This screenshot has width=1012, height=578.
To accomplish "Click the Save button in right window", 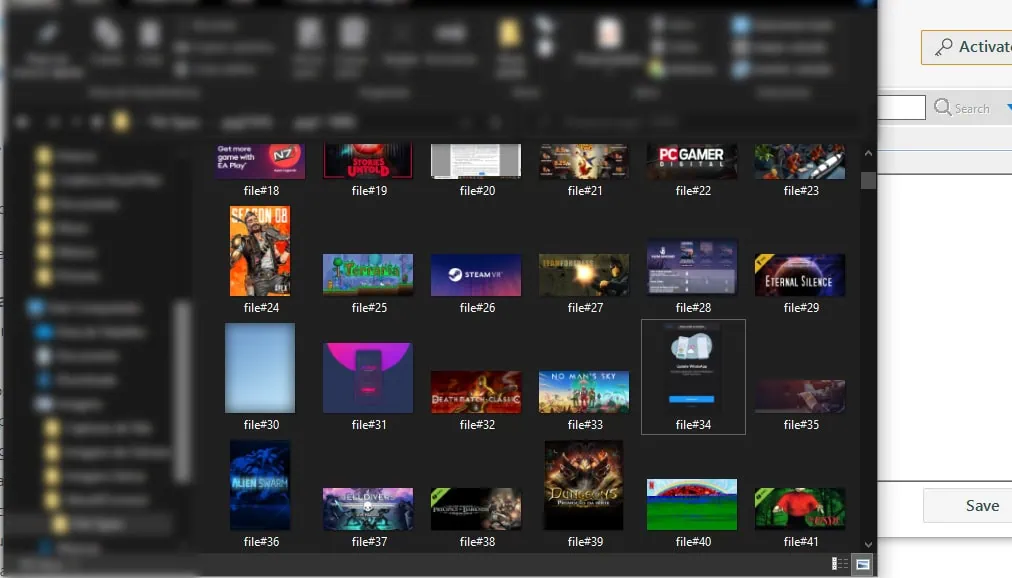I will pos(967,506).
